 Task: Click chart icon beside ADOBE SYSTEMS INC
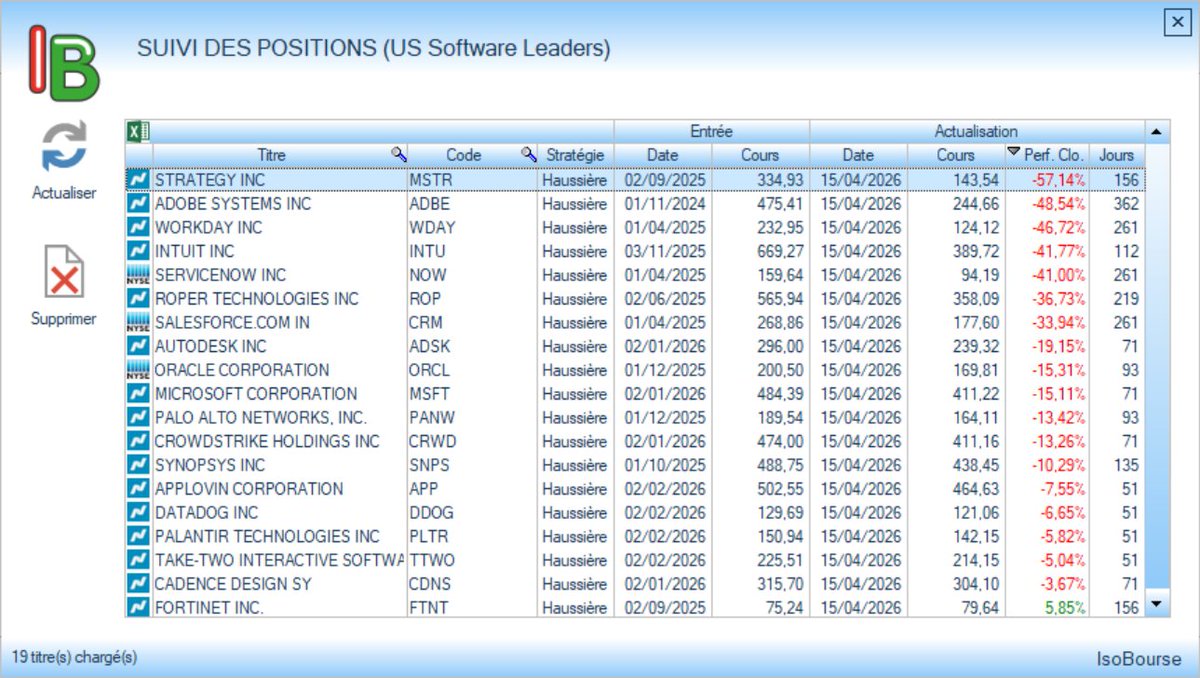138,203
